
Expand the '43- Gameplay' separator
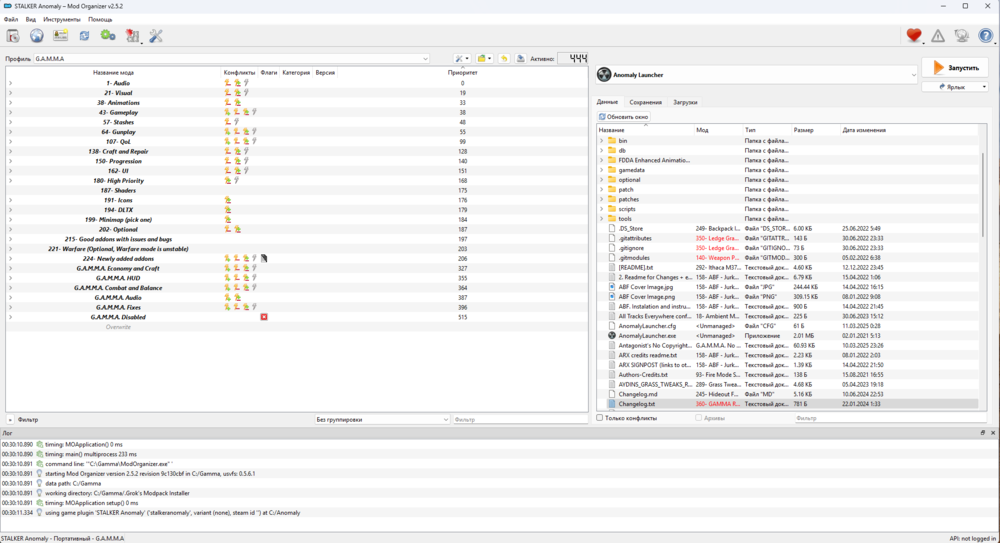tap(10, 112)
